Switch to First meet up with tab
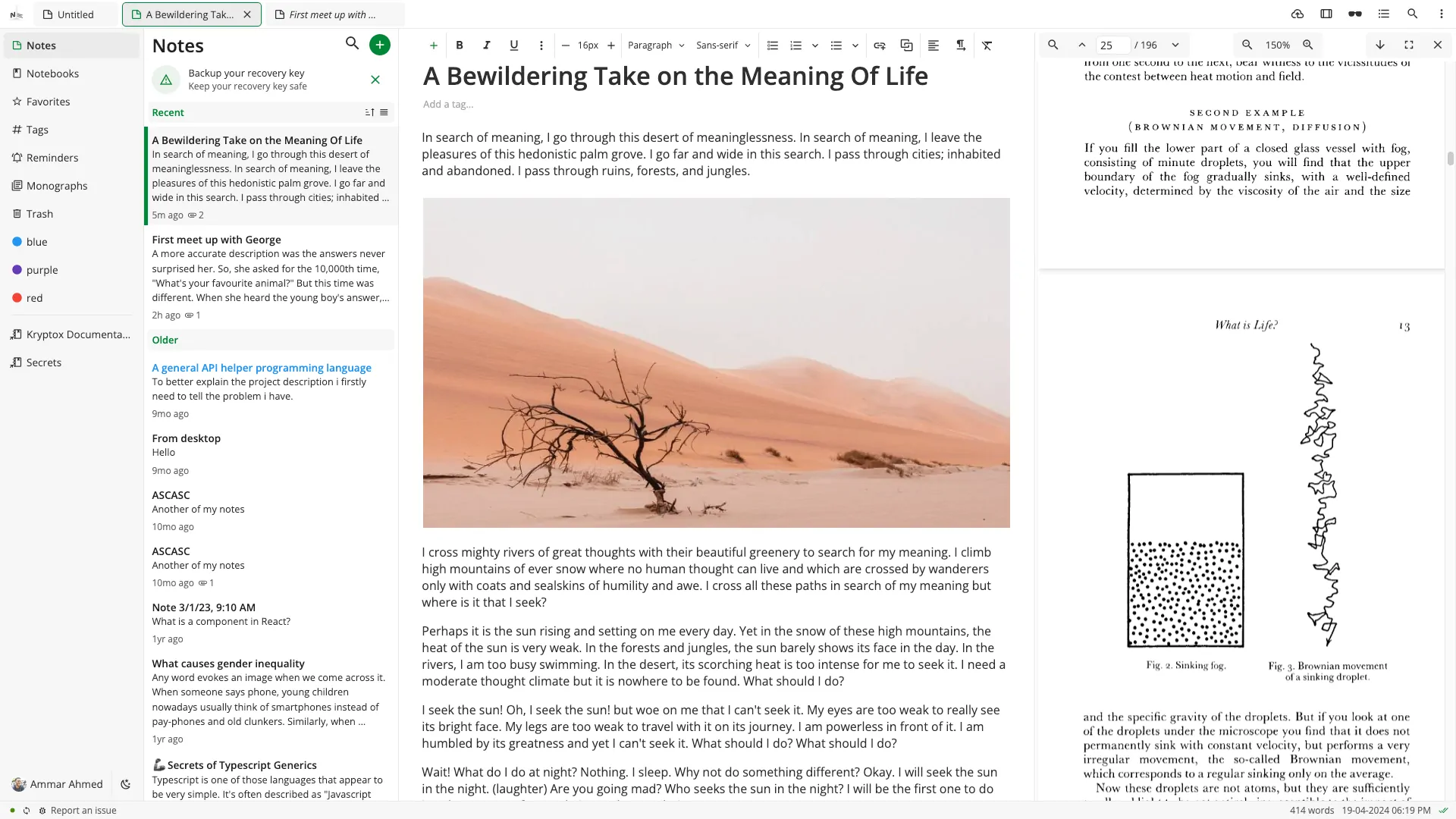The image size is (1456, 819). [334, 14]
